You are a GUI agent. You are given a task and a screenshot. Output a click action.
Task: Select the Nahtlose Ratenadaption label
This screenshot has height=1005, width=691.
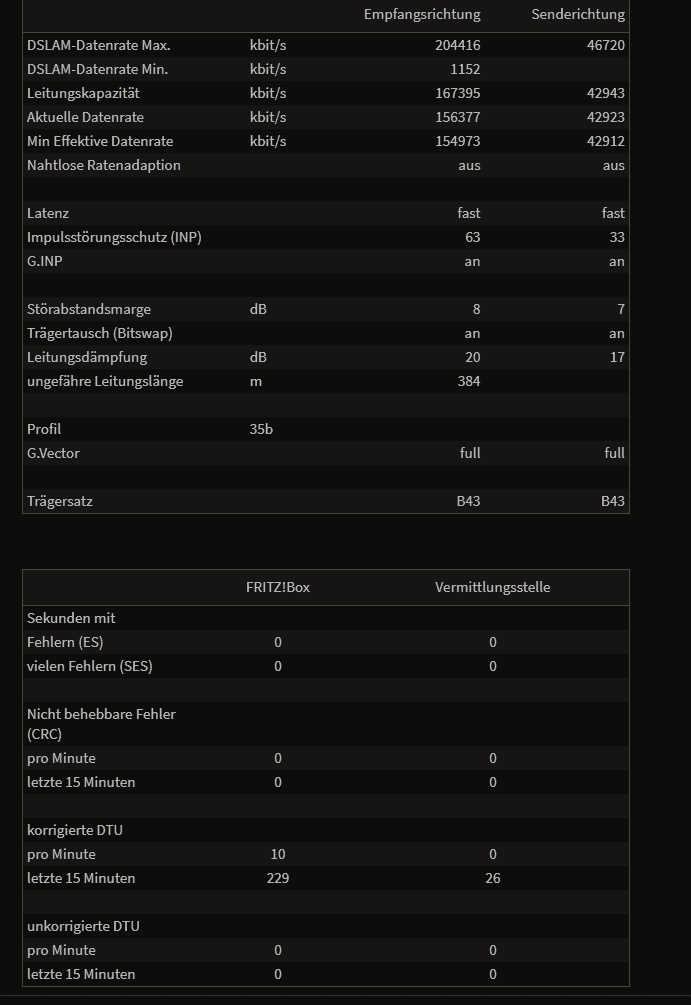pyautogui.click(x=104, y=165)
